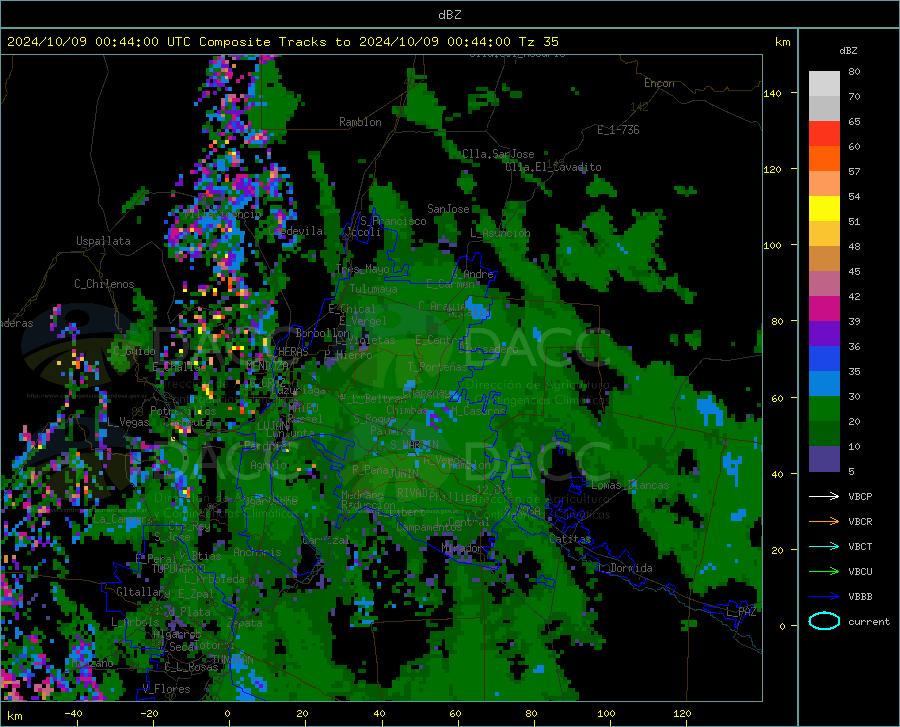Select the yellow 51-54 dBZ color swatch
Image resolution: width=900 pixels, height=727 pixels.
coord(824,209)
